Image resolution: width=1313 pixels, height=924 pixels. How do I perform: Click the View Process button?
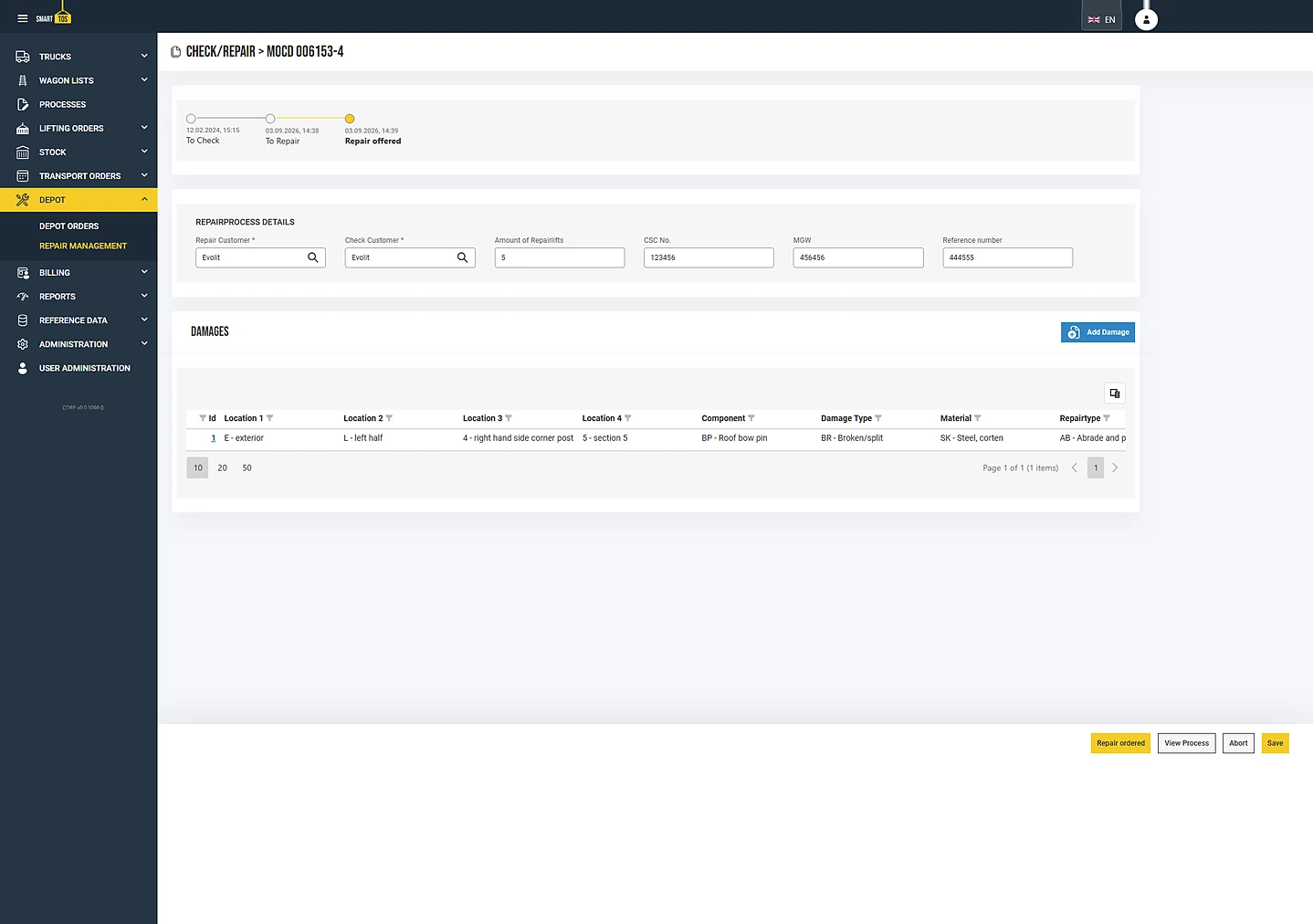click(1186, 743)
